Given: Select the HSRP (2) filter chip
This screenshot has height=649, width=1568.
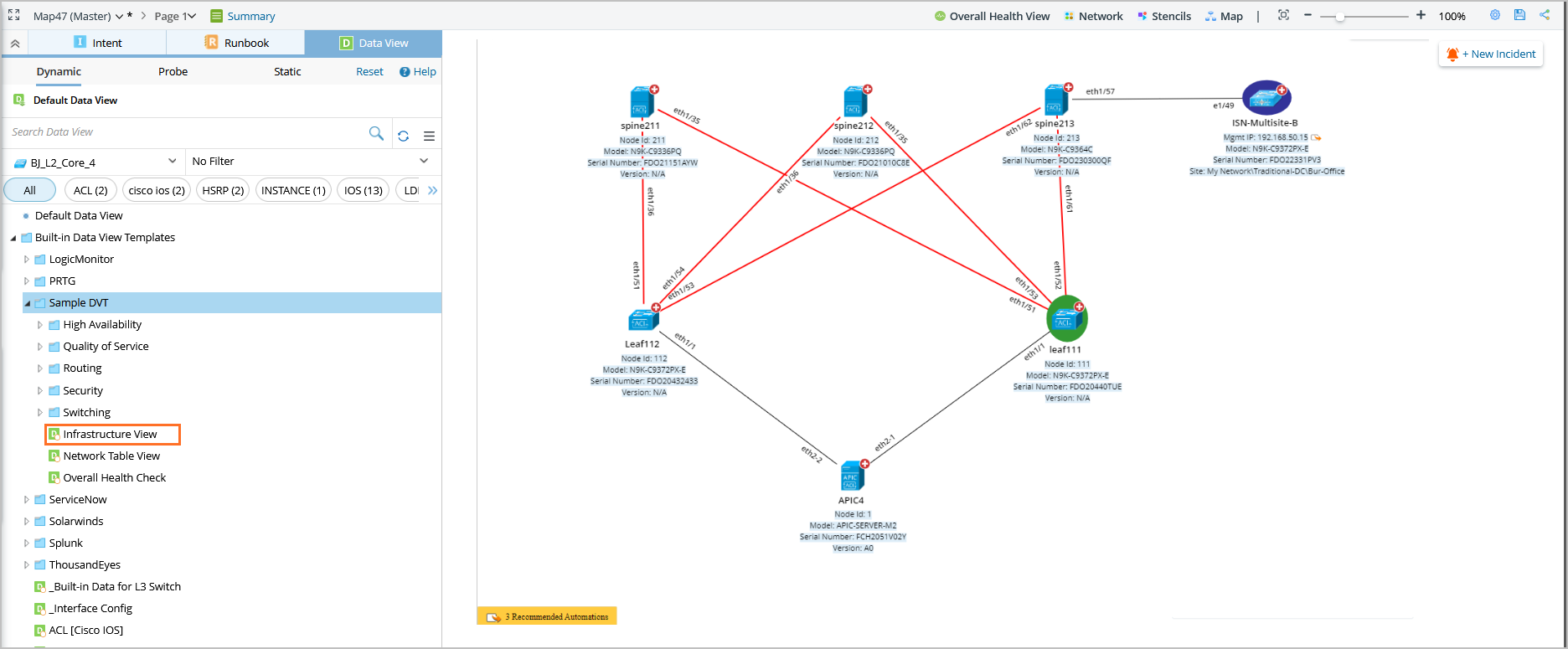Looking at the screenshot, I should click(x=223, y=190).
